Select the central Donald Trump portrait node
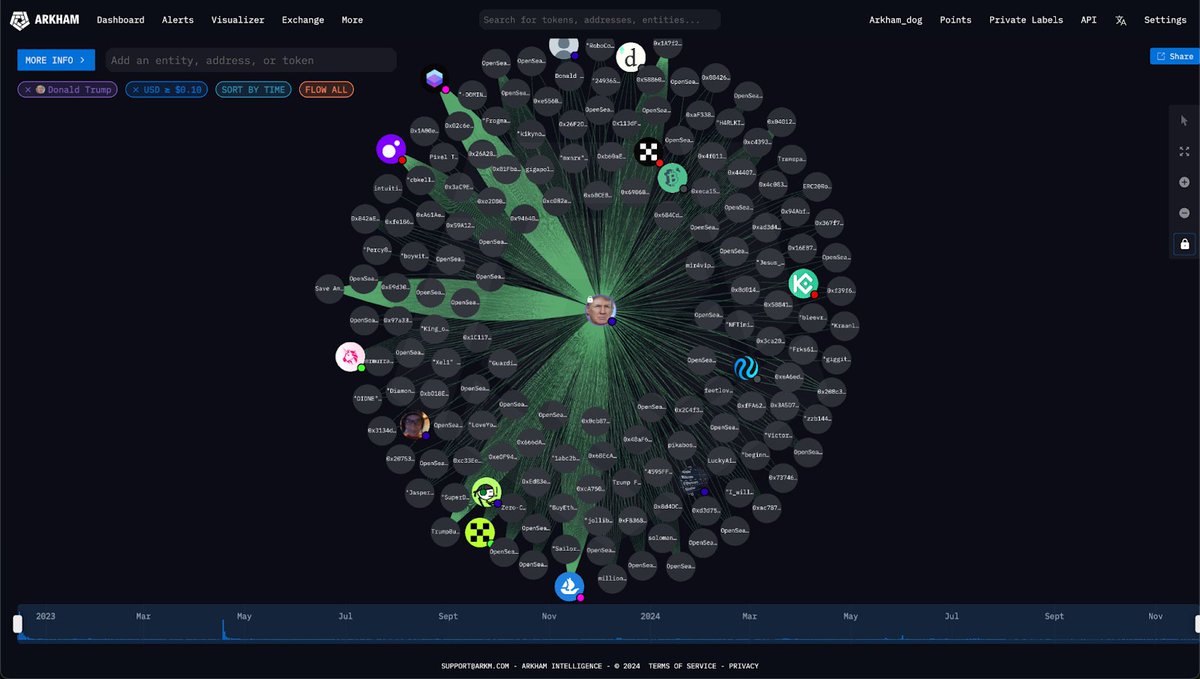This screenshot has width=1200, height=679. (x=600, y=309)
